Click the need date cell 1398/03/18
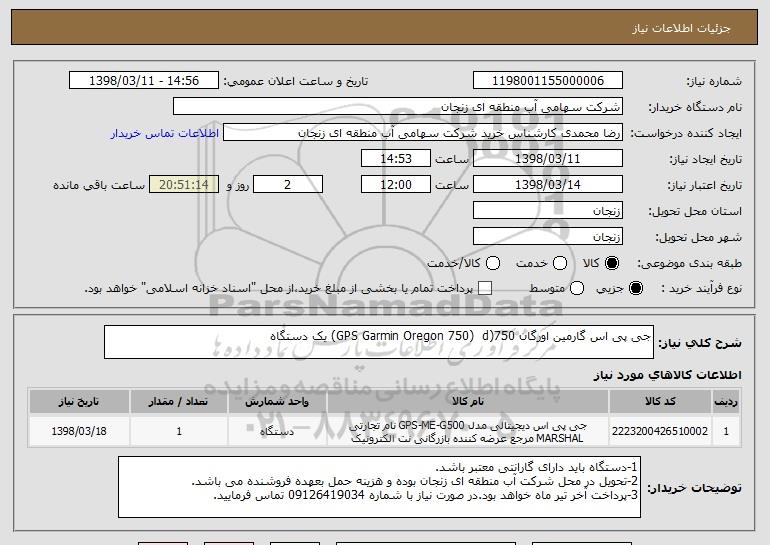The width and height of the screenshot is (770, 545). (x=79, y=431)
